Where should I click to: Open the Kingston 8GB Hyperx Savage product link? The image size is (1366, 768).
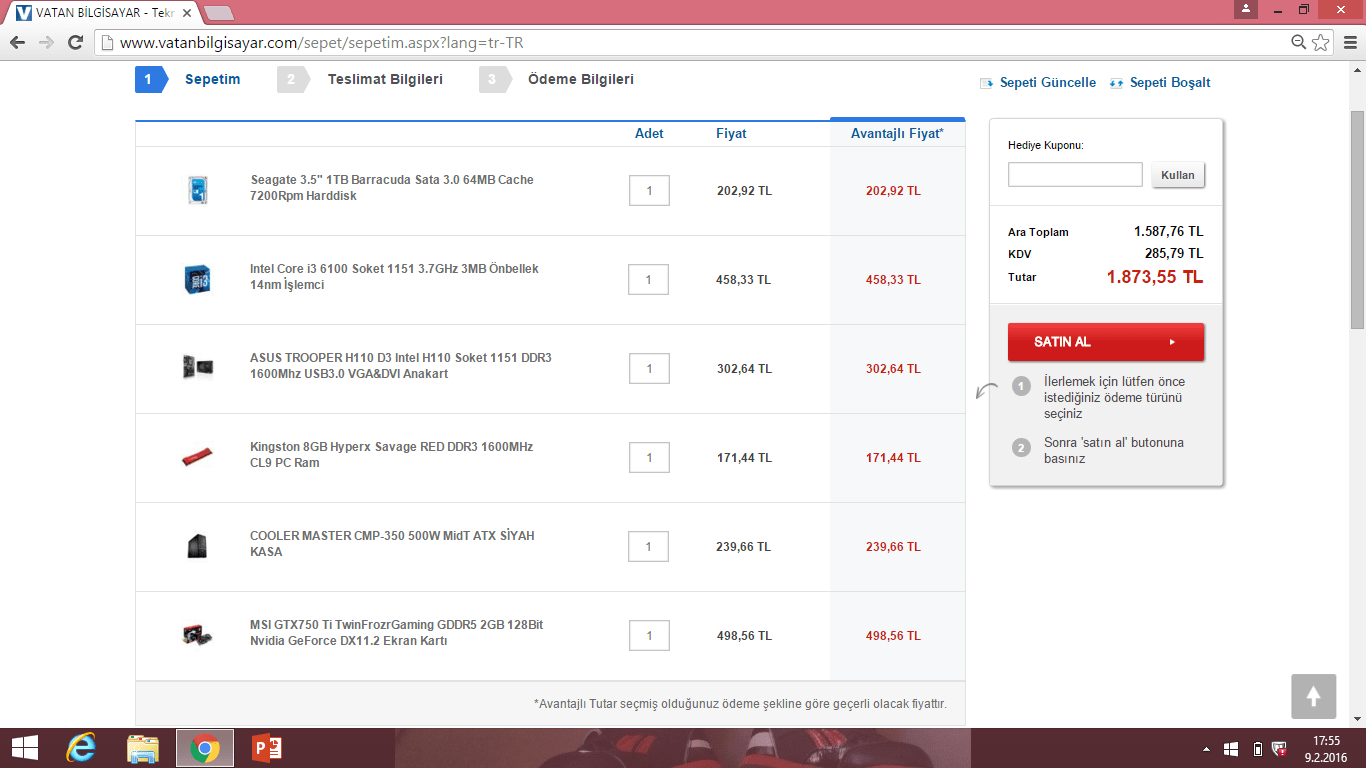click(391, 455)
